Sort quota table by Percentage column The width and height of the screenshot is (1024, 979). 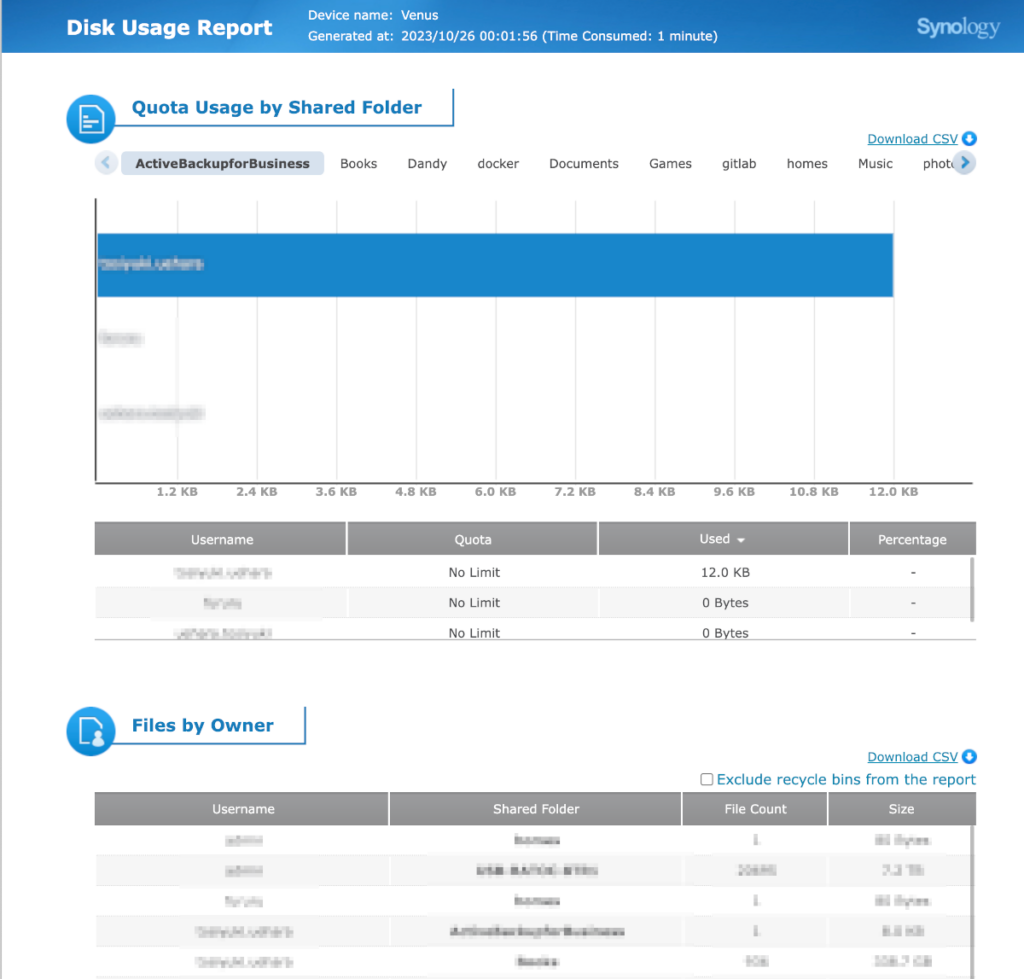[912, 539]
